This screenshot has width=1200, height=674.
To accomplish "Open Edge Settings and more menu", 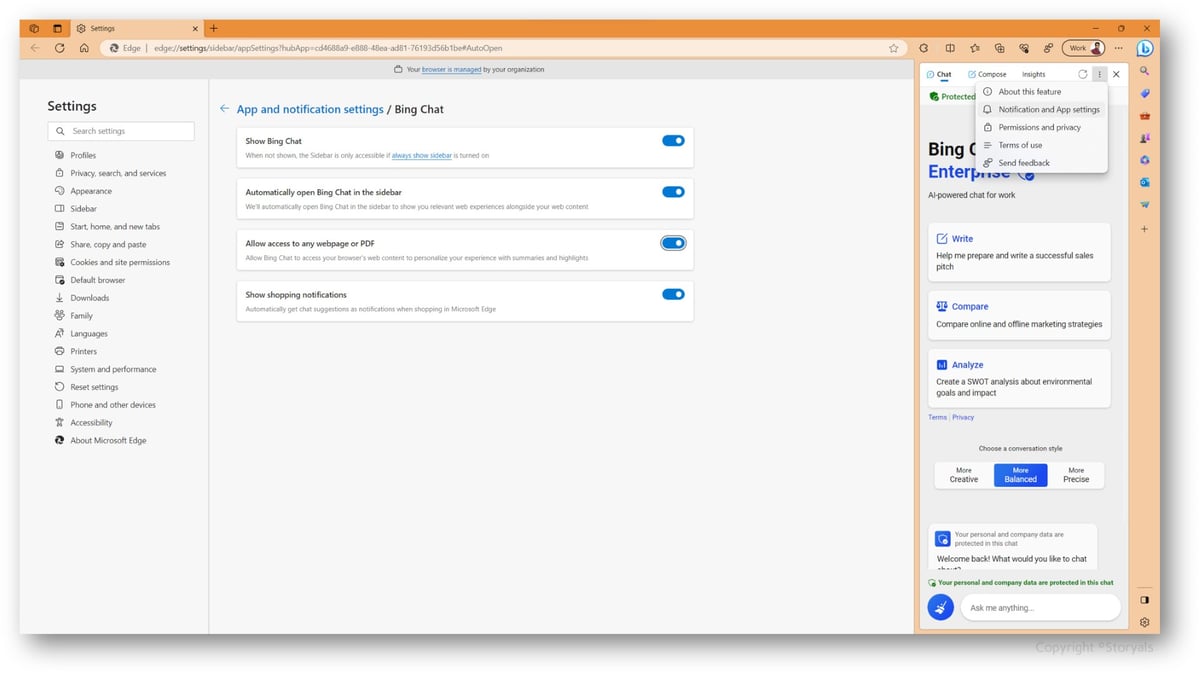I will (x=1119, y=47).
